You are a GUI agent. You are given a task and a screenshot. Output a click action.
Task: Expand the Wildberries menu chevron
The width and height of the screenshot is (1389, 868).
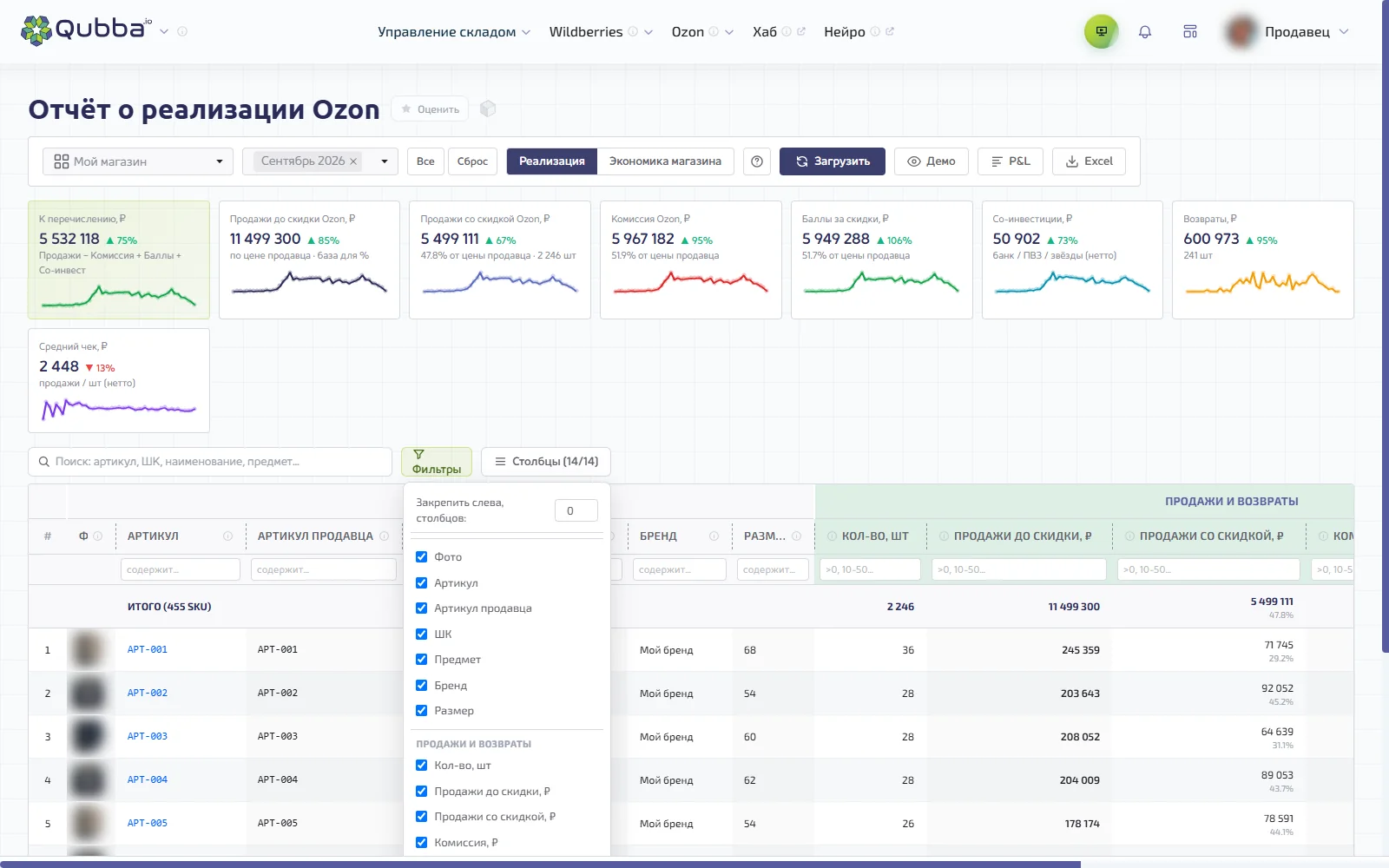point(648,32)
